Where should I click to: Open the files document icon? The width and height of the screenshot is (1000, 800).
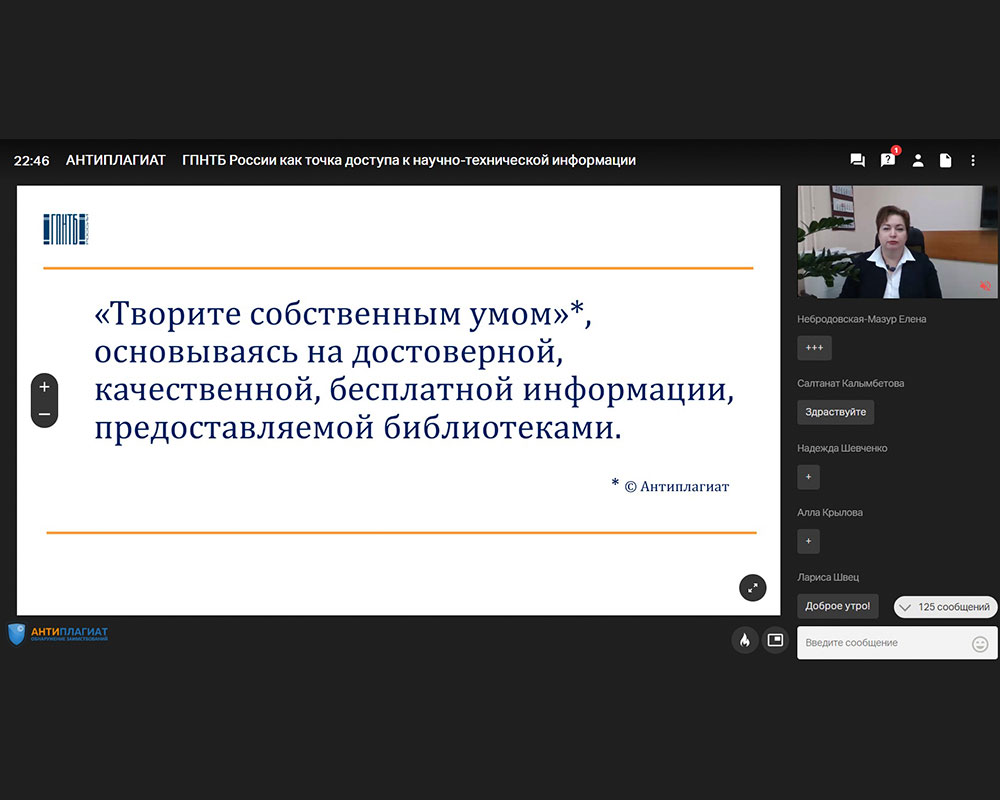pyautogui.click(x=946, y=161)
